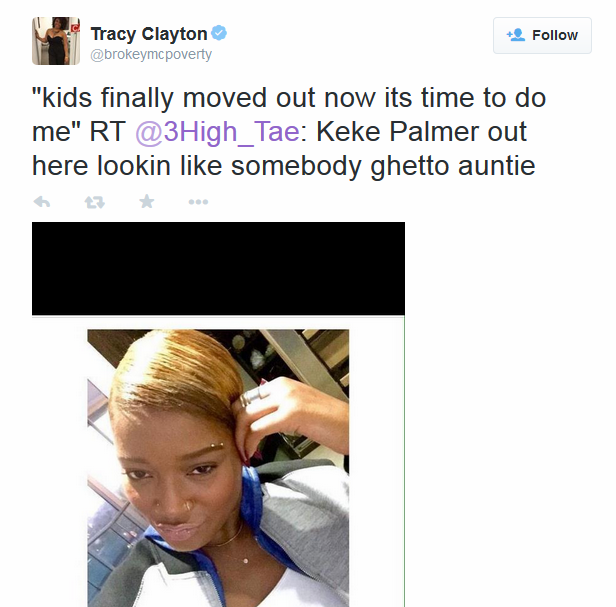
Task: Favorite the tweet with the star icon
Action: [x=147, y=201]
